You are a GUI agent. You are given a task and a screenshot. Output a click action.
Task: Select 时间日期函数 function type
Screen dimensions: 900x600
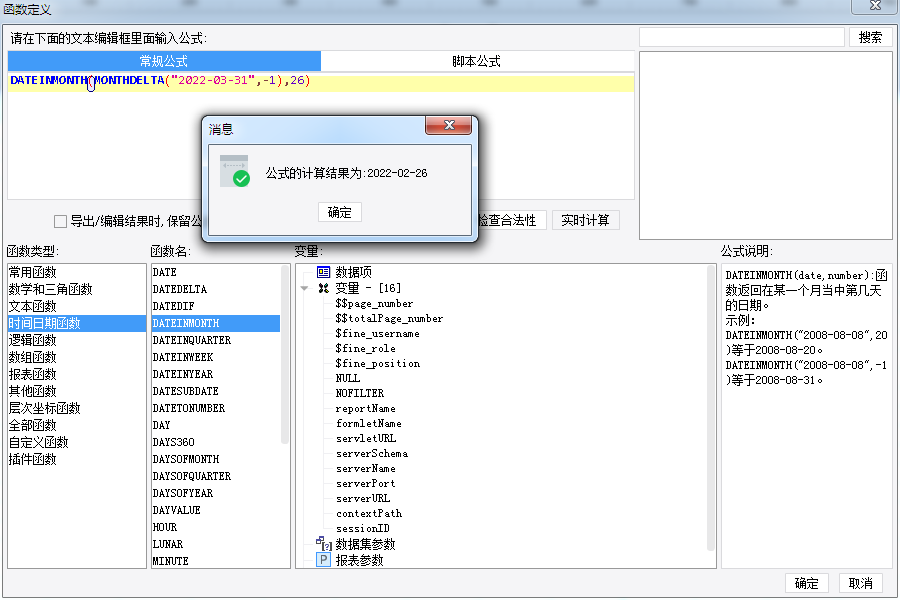[x=77, y=323]
